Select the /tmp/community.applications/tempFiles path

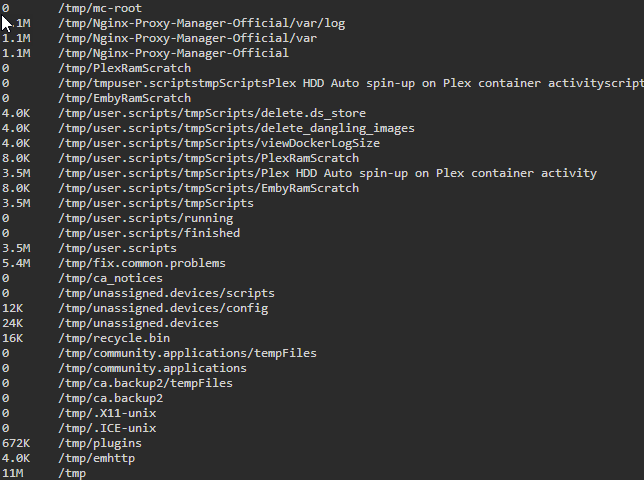(187, 353)
